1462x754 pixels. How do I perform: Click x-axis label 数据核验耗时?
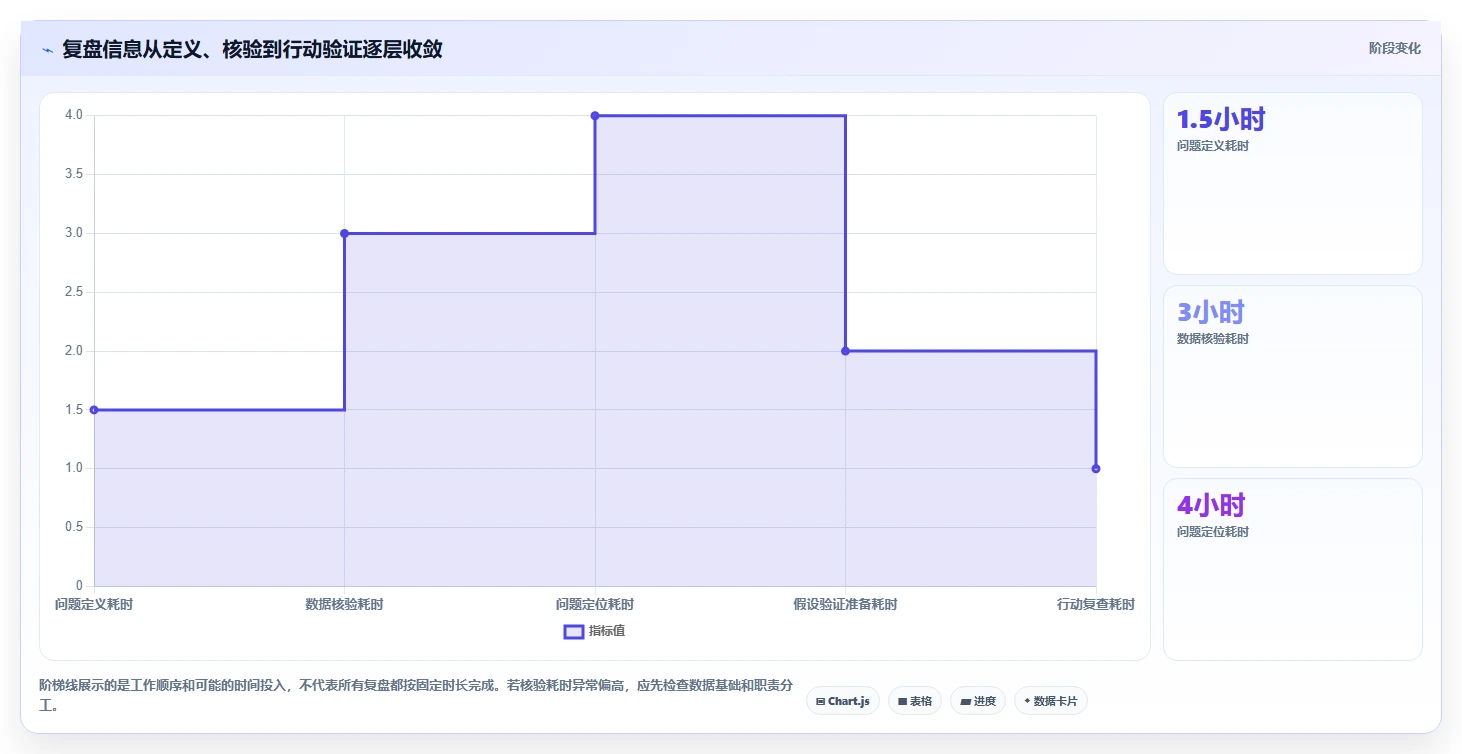[x=344, y=604]
